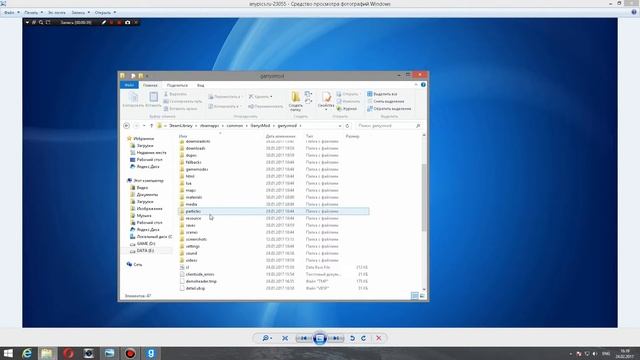Open the Windows Start button

point(7,353)
